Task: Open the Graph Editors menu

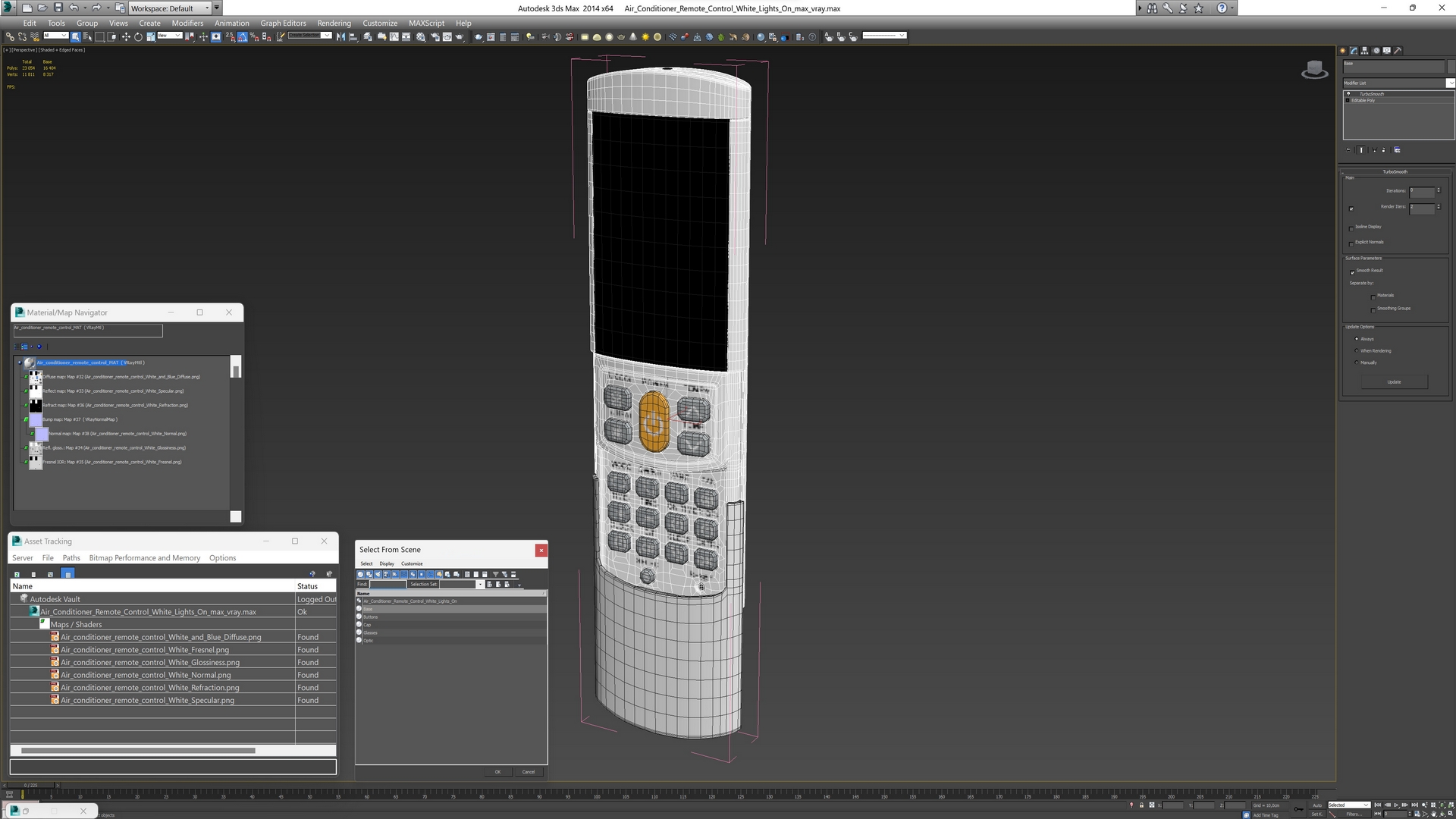Action: 281,22
